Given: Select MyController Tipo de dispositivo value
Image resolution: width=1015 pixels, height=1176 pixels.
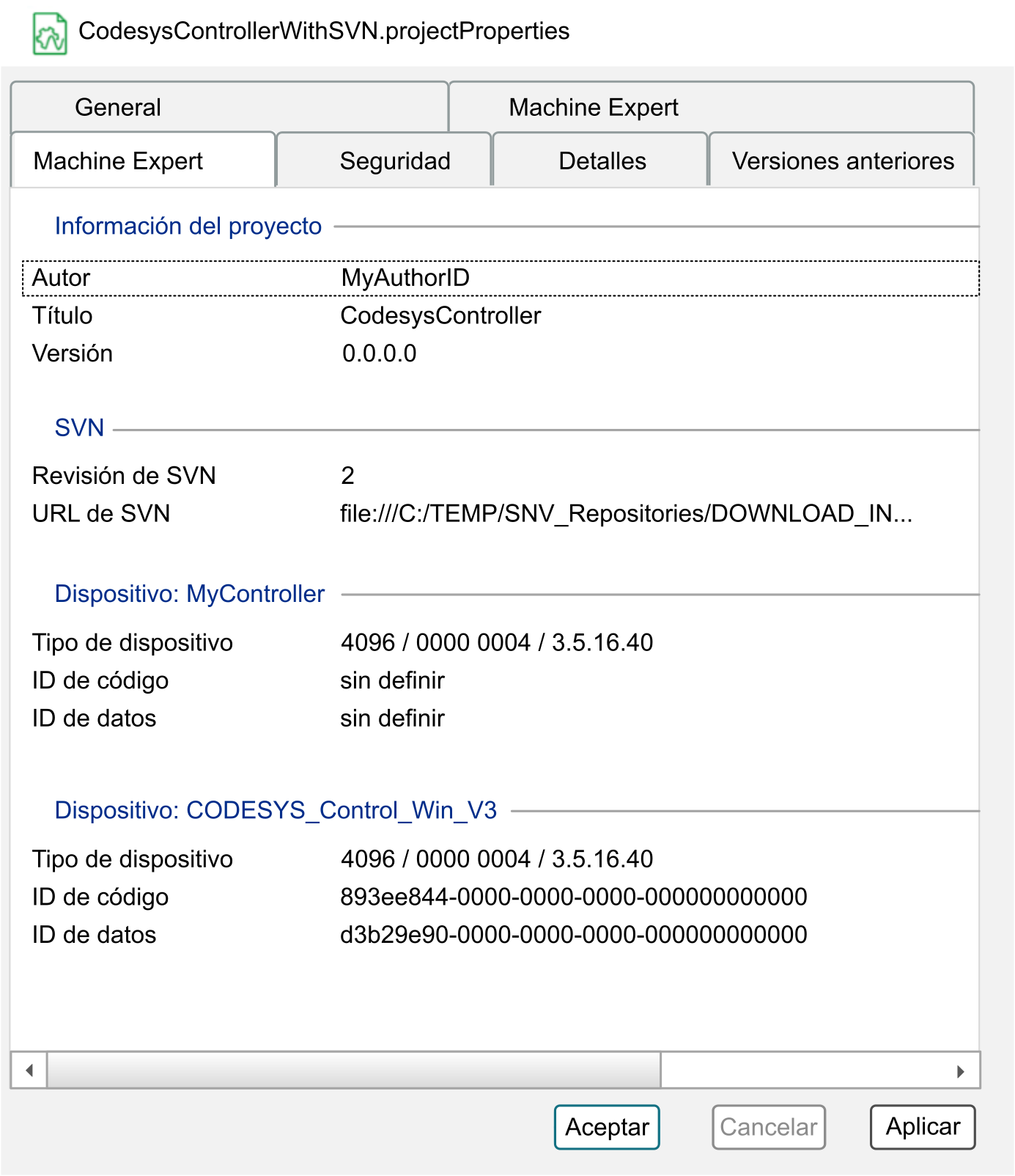Looking at the screenshot, I should click(496, 642).
